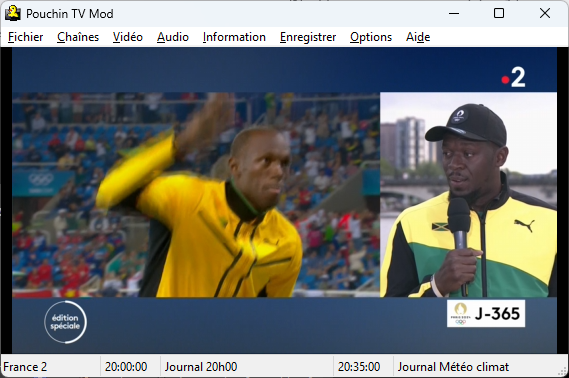Click the édition spéciale circle badge
569x378 pixels.
pyautogui.click(x=65, y=322)
